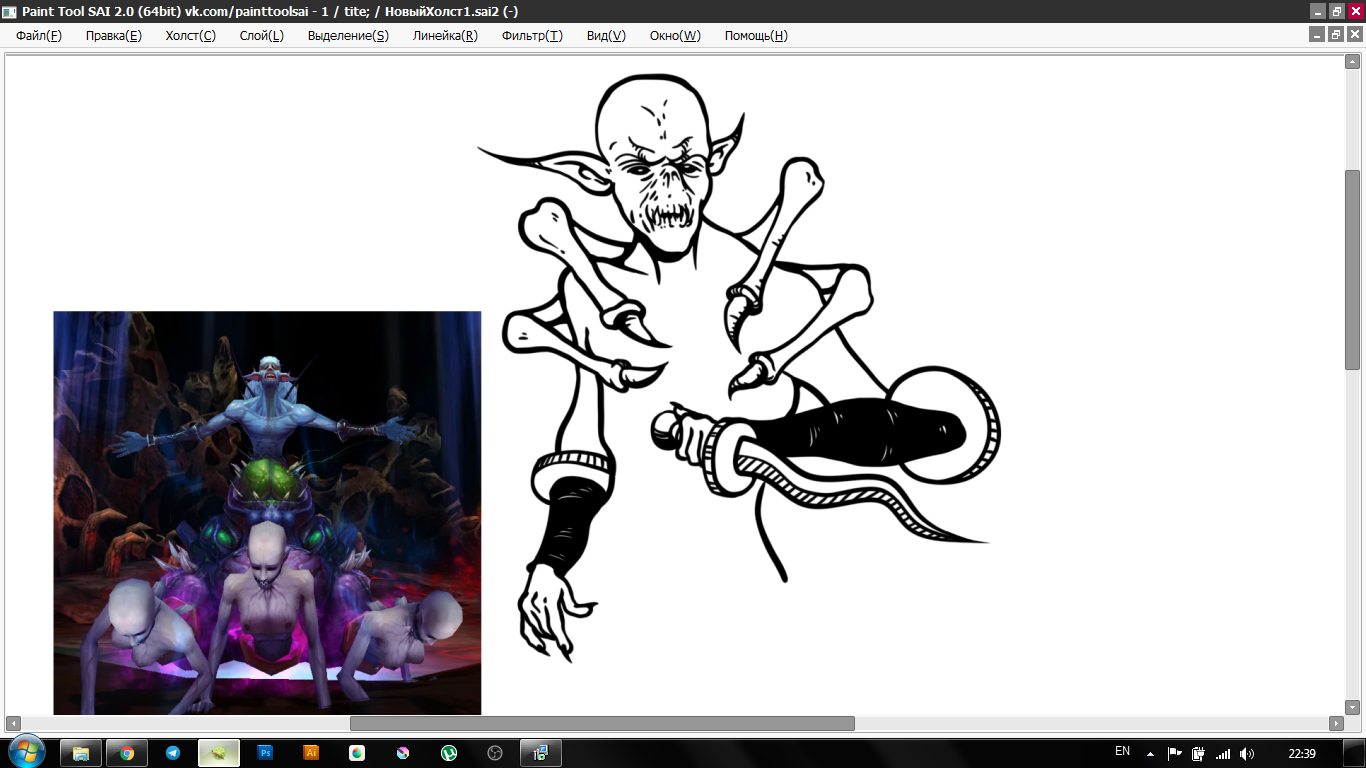This screenshot has height=768, width=1366.
Task: Click the Windows Start button
Action: tap(25, 753)
